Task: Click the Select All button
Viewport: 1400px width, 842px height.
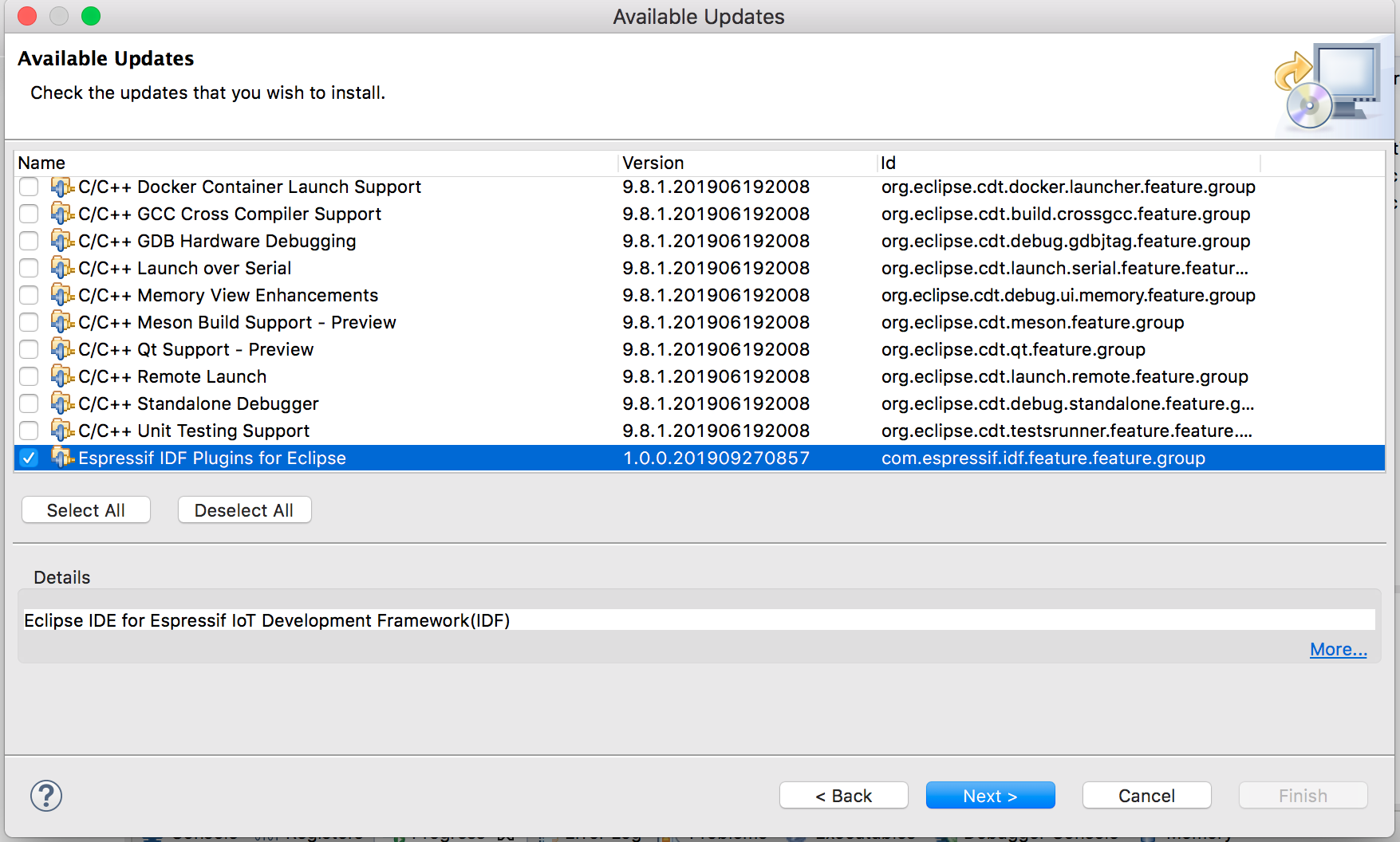Action: click(85, 510)
